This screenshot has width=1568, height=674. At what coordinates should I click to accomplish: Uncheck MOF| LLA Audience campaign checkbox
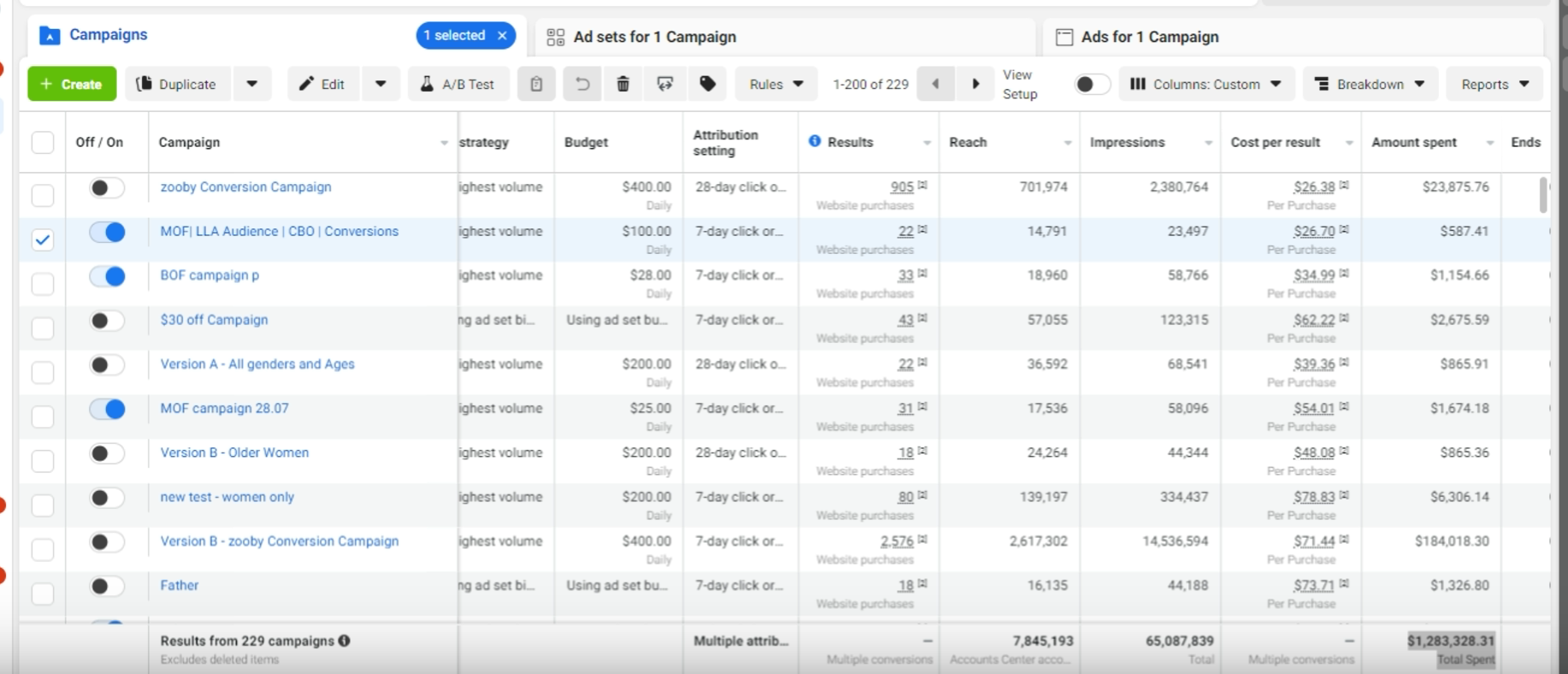[x=43, y=239]
